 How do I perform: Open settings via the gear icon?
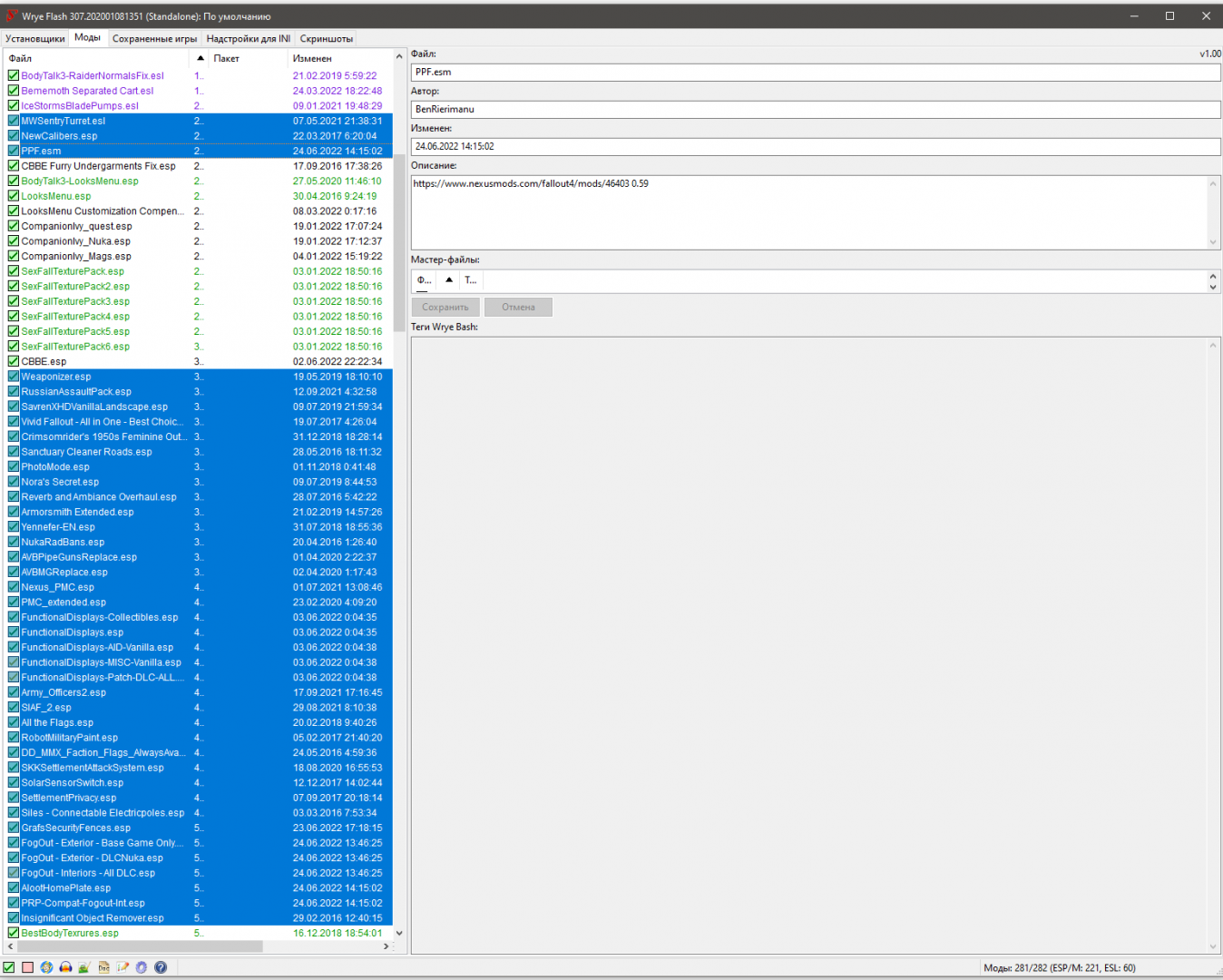pyautogui.click(x=142, y=967)
